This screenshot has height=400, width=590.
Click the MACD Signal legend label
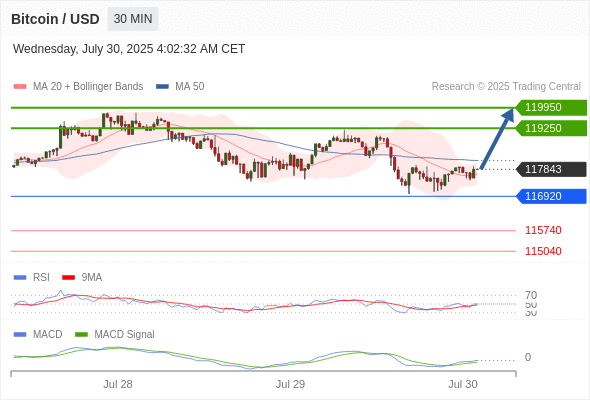tap(125, 335)
